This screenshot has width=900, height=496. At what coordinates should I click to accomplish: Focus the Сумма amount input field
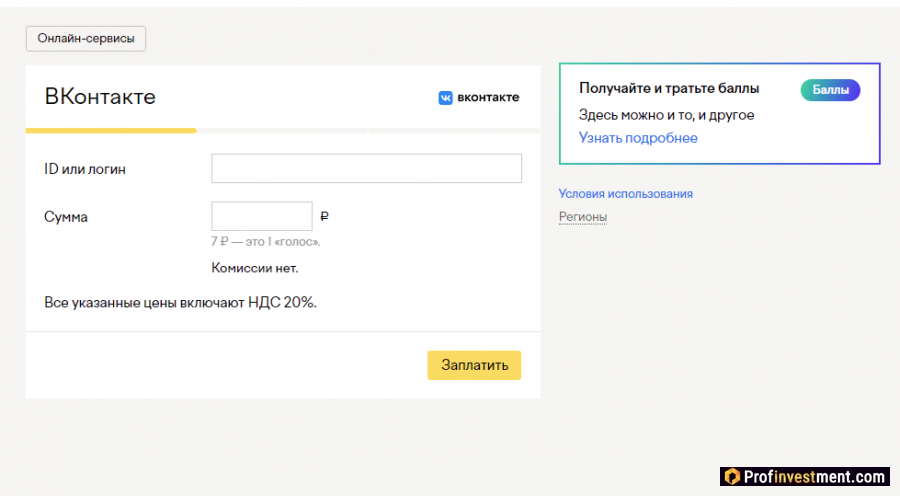[x=262, y=216]
